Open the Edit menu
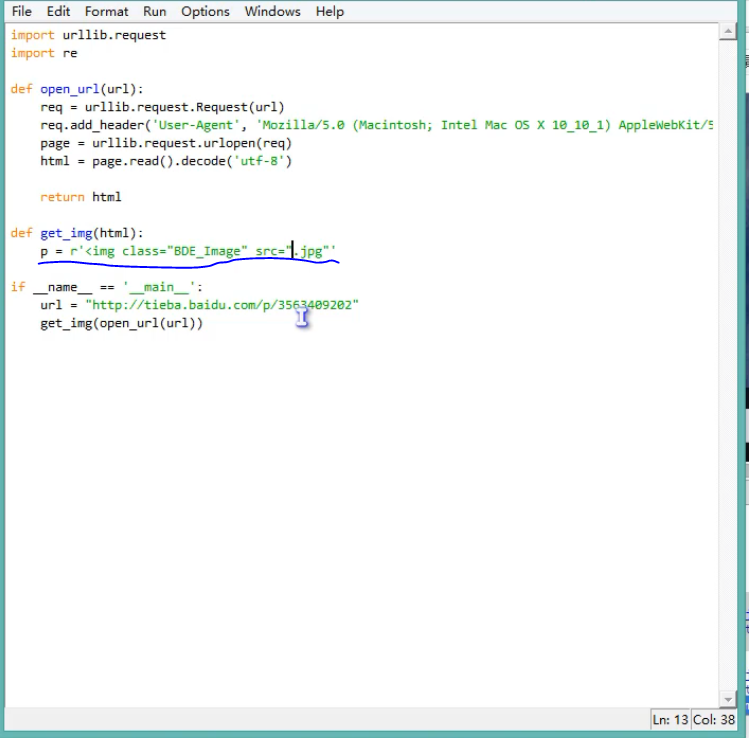Viewport: 749px width, 738px height. pos(58,11)
